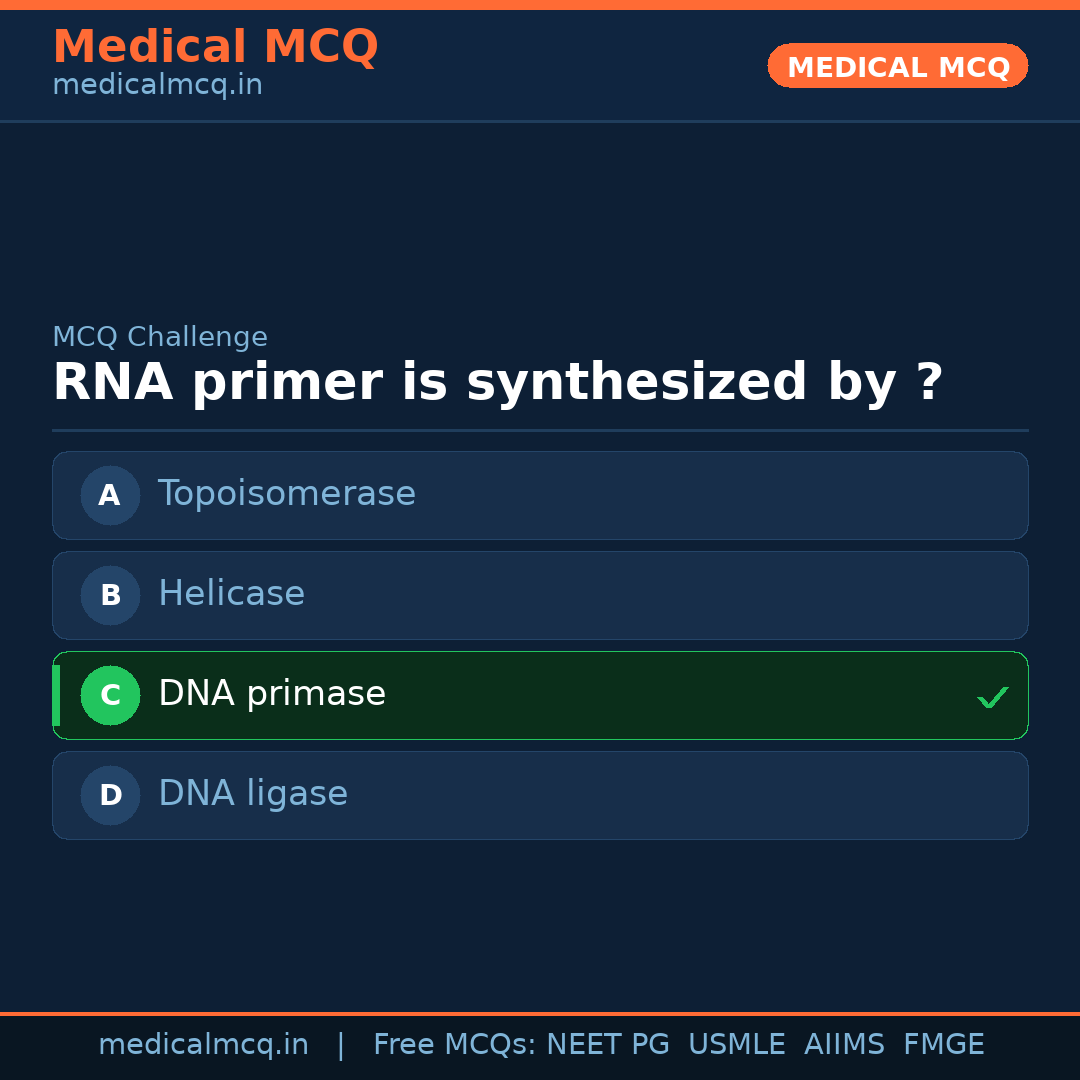Click the option A letter circle
The width and height of the screenshot is (1080, 1080).
click(x=110, y=495)
